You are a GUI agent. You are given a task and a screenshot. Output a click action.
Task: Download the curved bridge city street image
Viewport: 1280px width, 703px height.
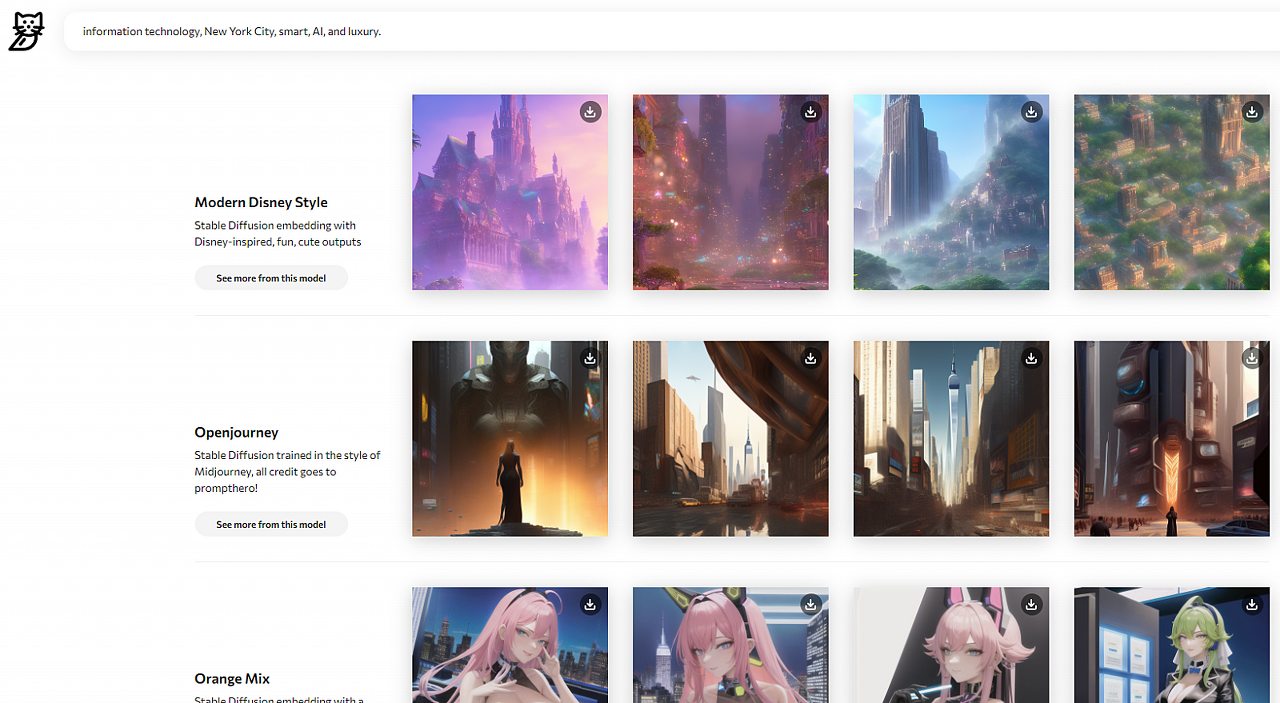pyautogui.click(x=811, y=358)
